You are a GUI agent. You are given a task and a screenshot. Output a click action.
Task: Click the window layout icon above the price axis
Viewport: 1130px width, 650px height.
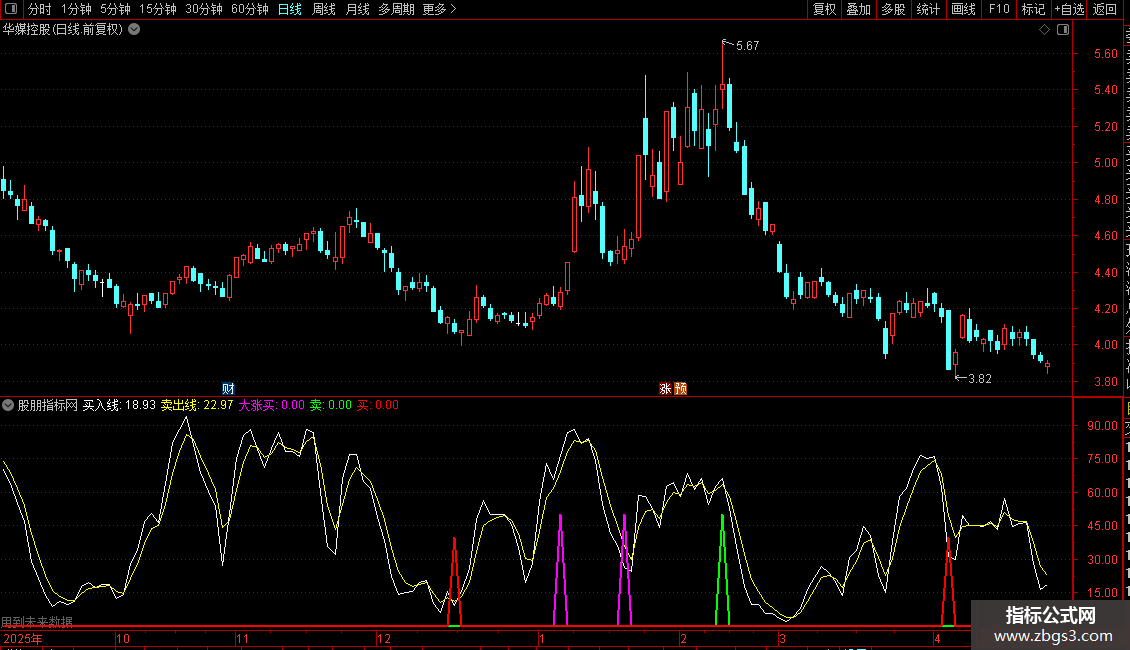1063,30
